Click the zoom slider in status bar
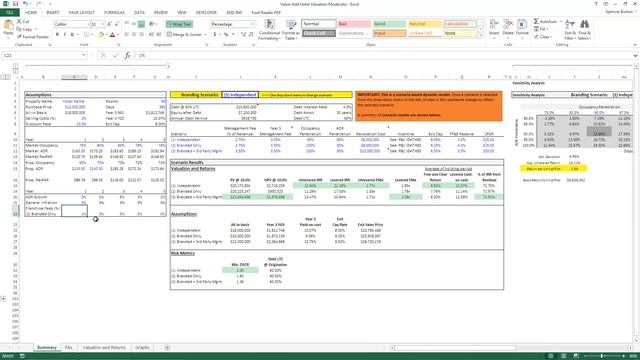 click(602, 356)
